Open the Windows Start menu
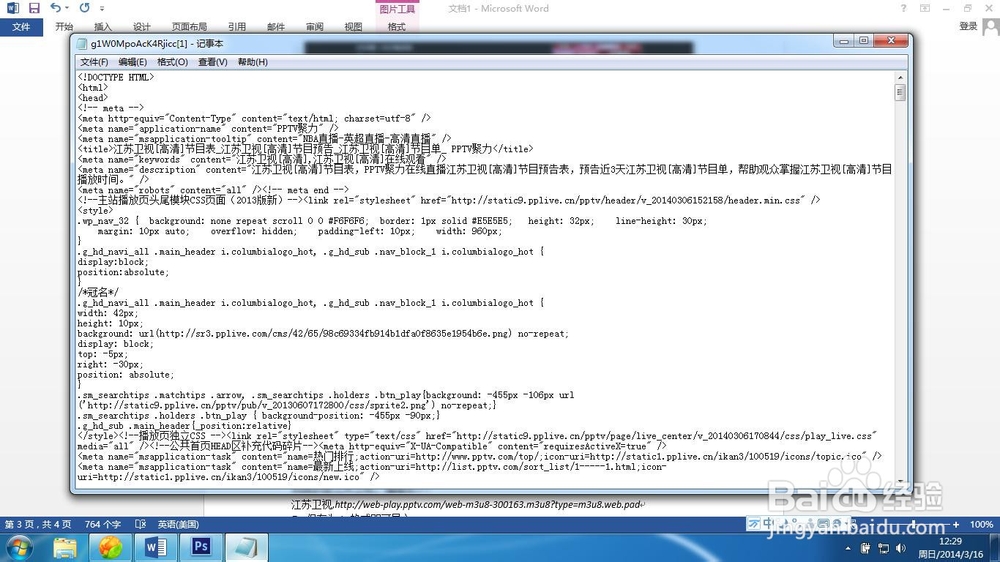 (x=19, y=548)
